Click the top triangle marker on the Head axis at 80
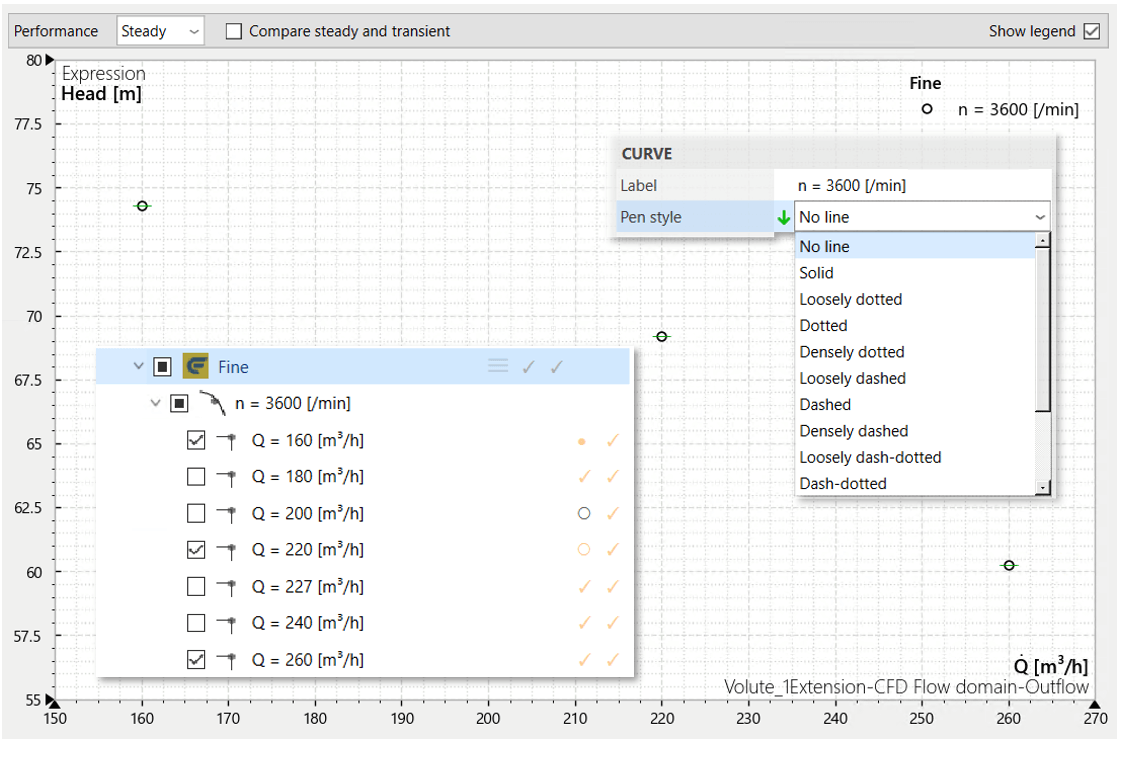Screen dimensions: 1122x774 coord(50,59)
